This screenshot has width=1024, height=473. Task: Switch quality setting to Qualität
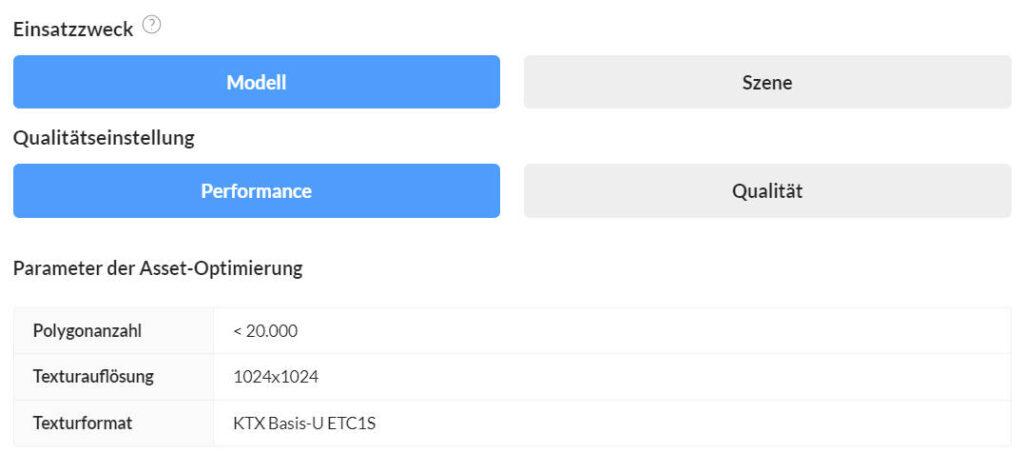tap(767, 191)
